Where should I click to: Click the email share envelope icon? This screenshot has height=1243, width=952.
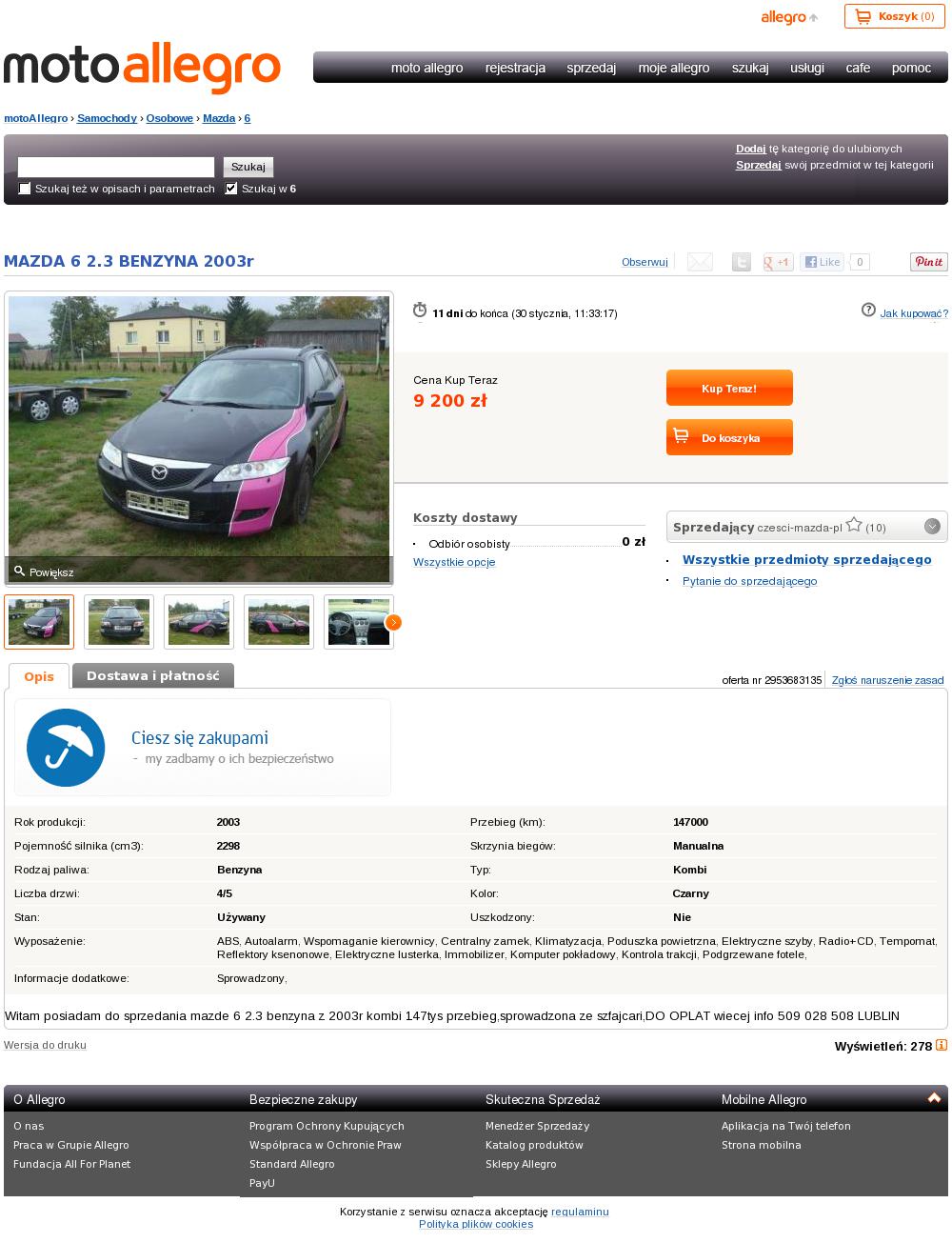700,262
